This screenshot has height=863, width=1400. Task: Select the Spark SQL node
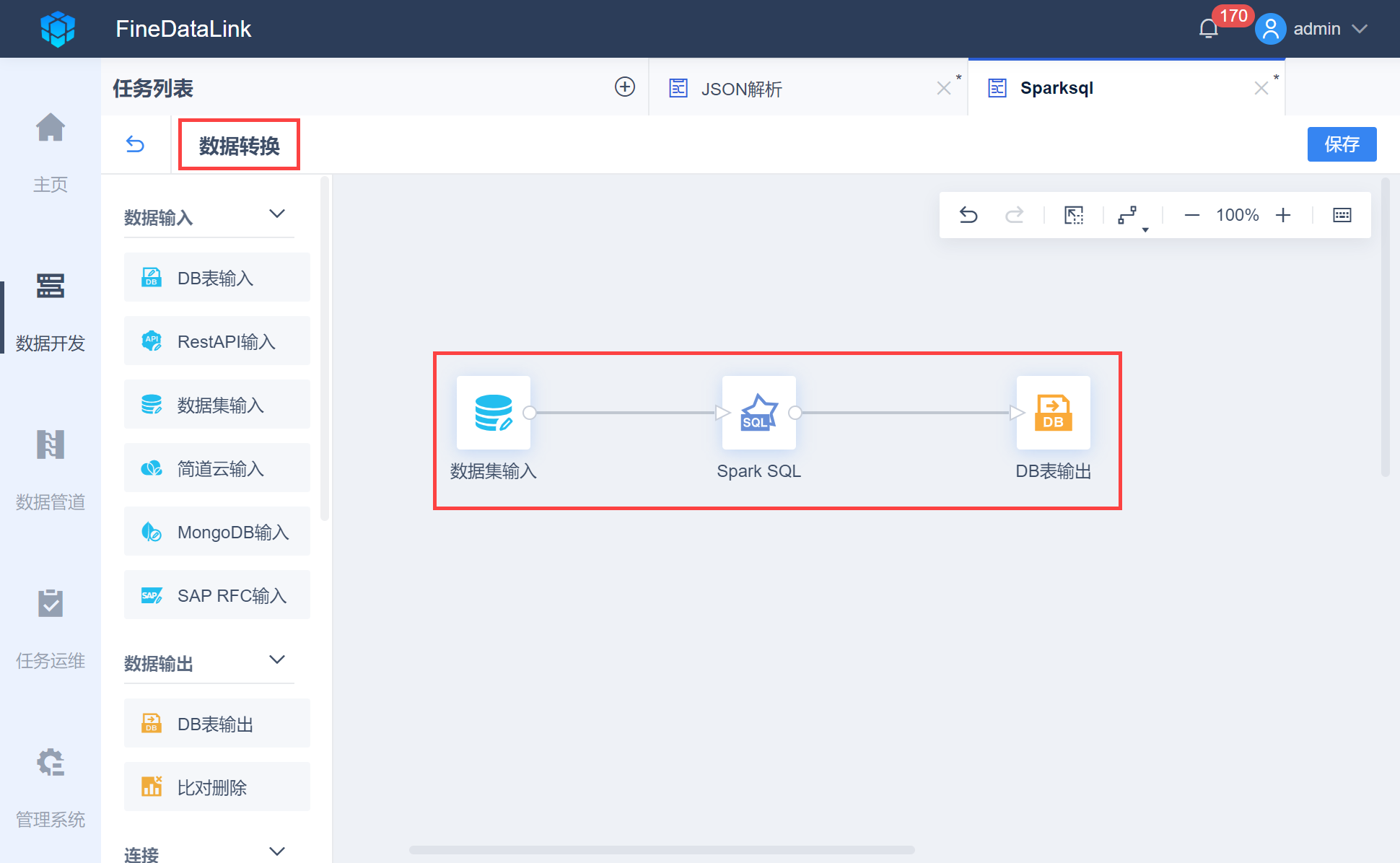(758, 413)
